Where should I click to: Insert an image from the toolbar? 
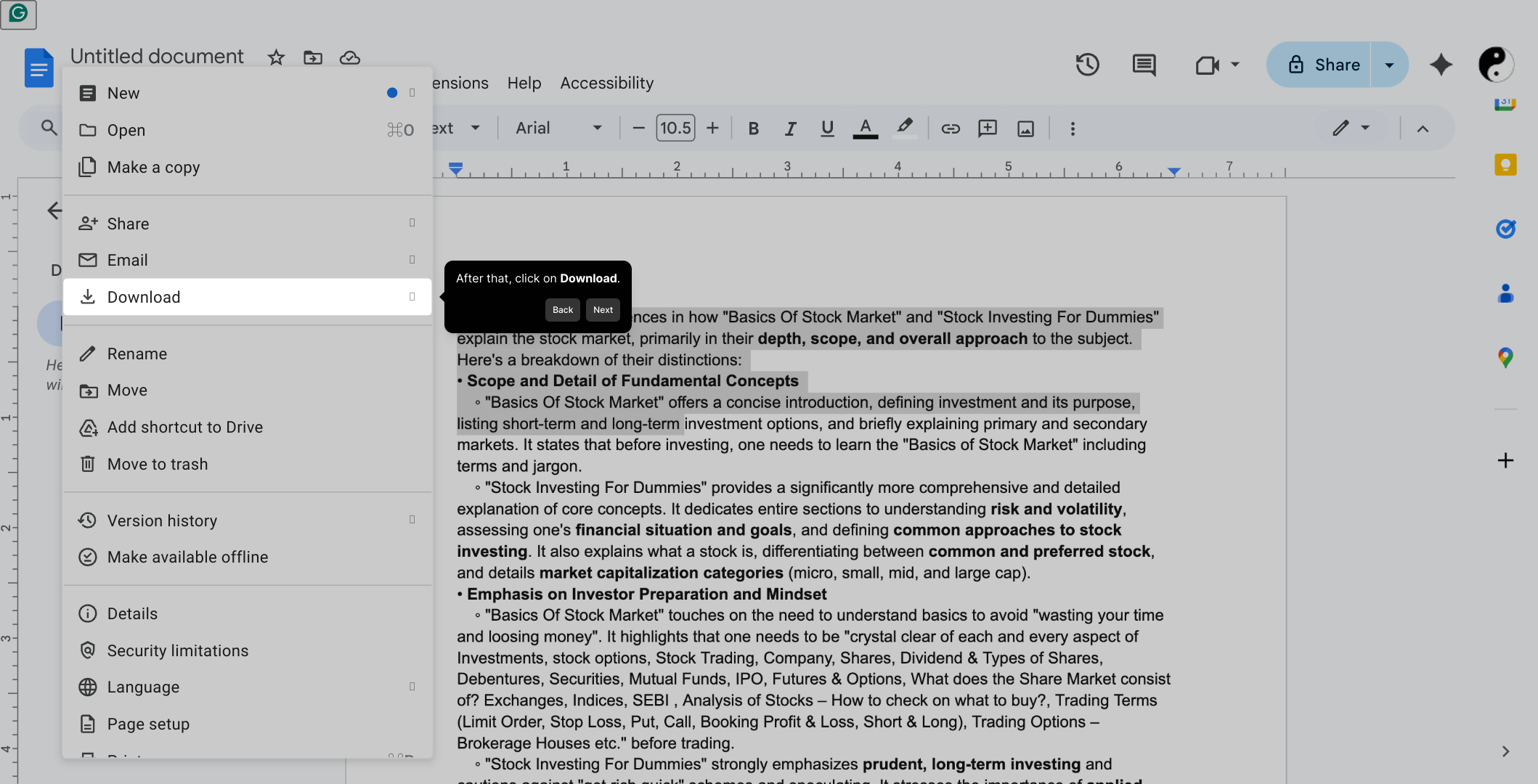click(1025, 128)
